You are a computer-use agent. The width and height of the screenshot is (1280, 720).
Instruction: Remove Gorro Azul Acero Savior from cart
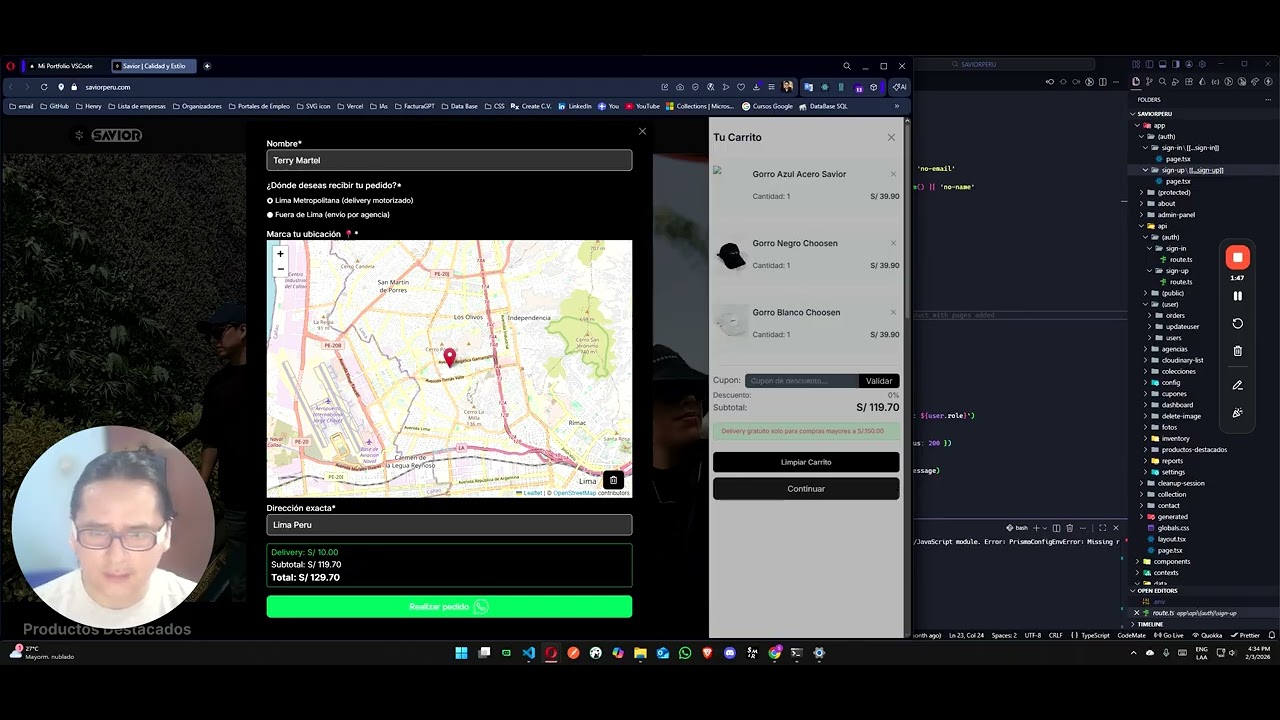pyautogui.click(x=893, y=174)
